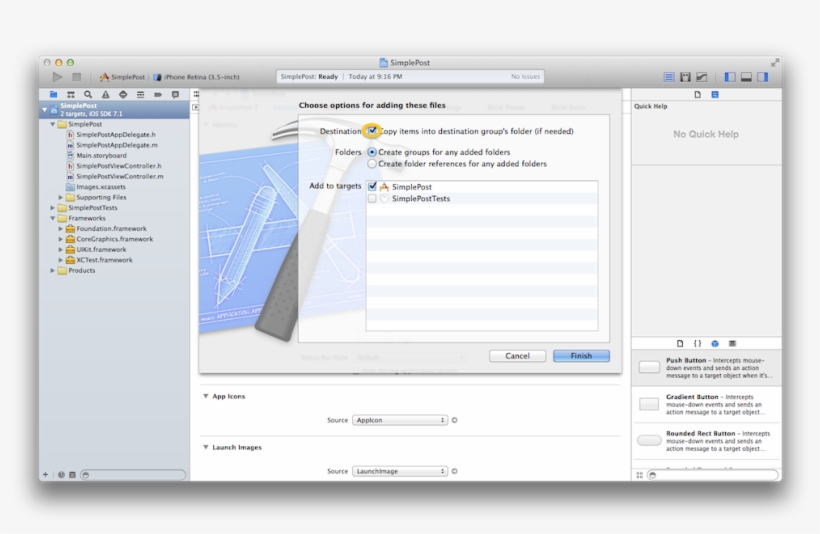The height and width of the screenshot is (534, 820).
Task: Select Create groups for any added folders
Action: click(x=372, y=152)
